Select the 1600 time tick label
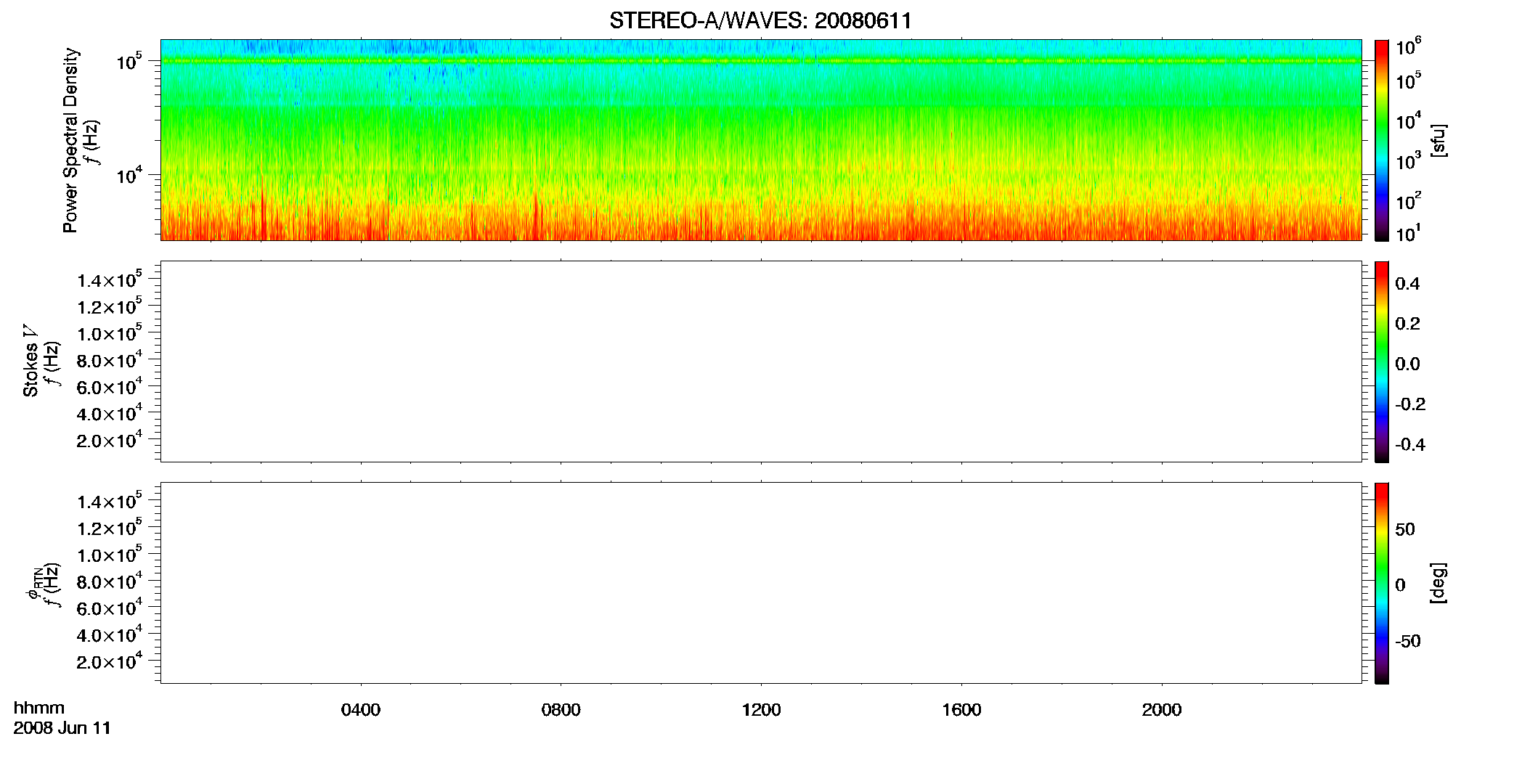This screenshot has width=1522, height=784. [961, 710]
